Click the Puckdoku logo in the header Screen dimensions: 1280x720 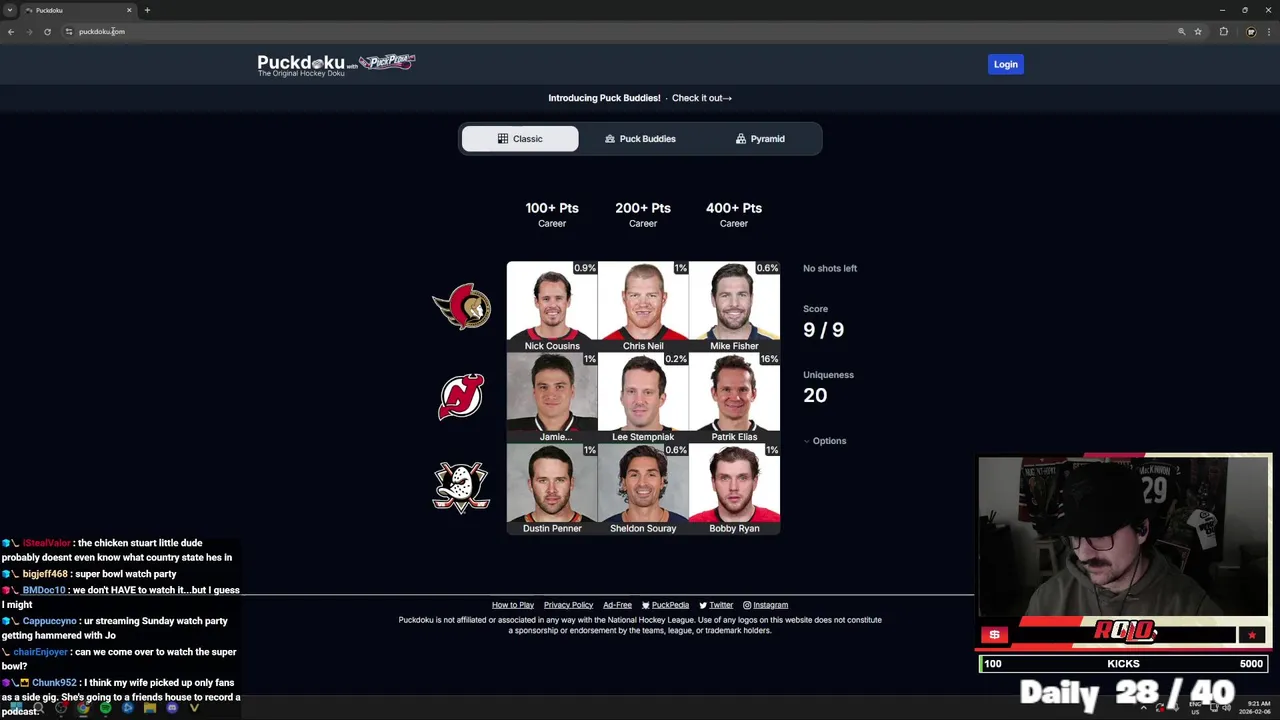click(301, 65)
